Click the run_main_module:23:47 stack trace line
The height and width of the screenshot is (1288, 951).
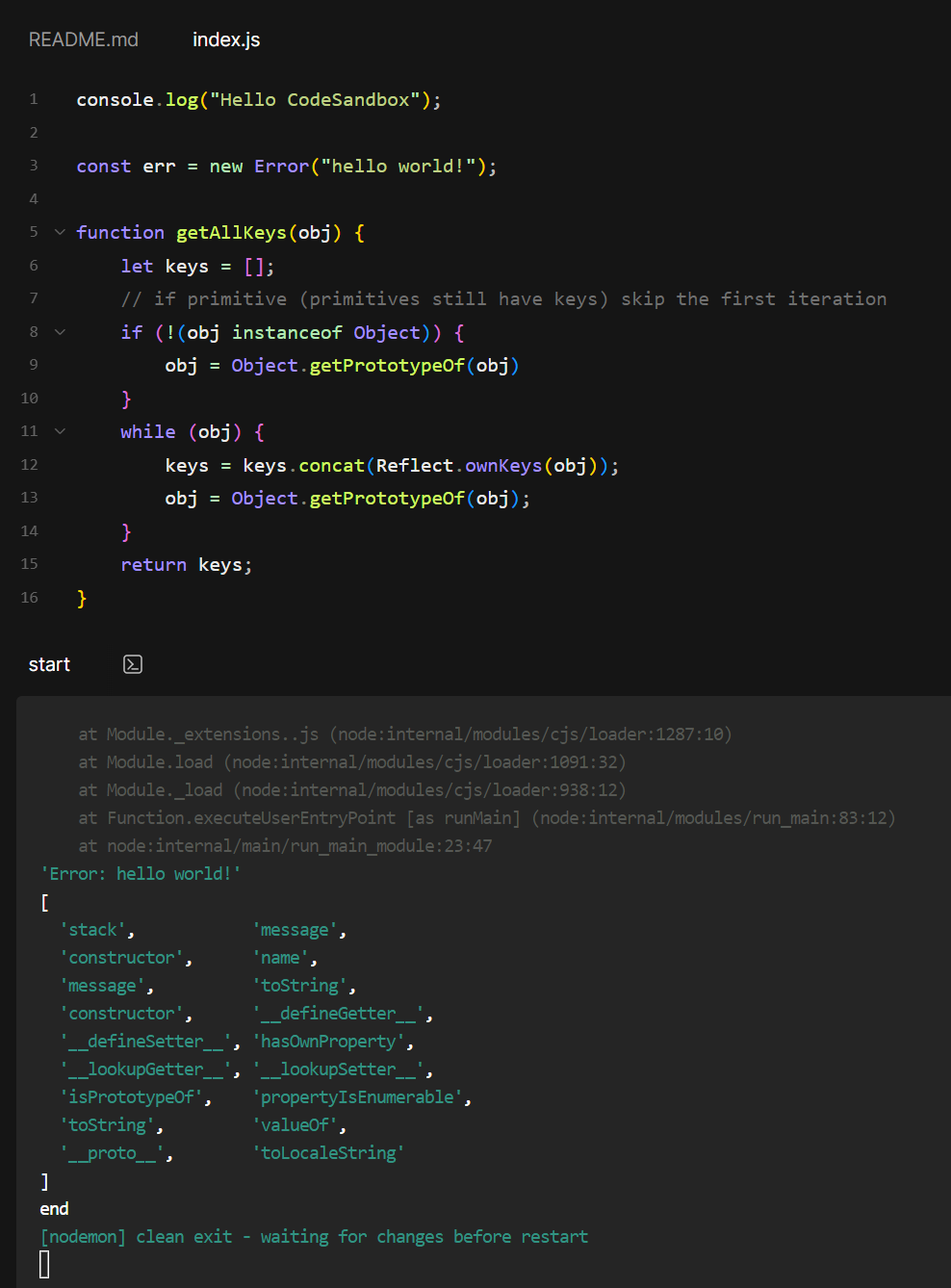285,845
